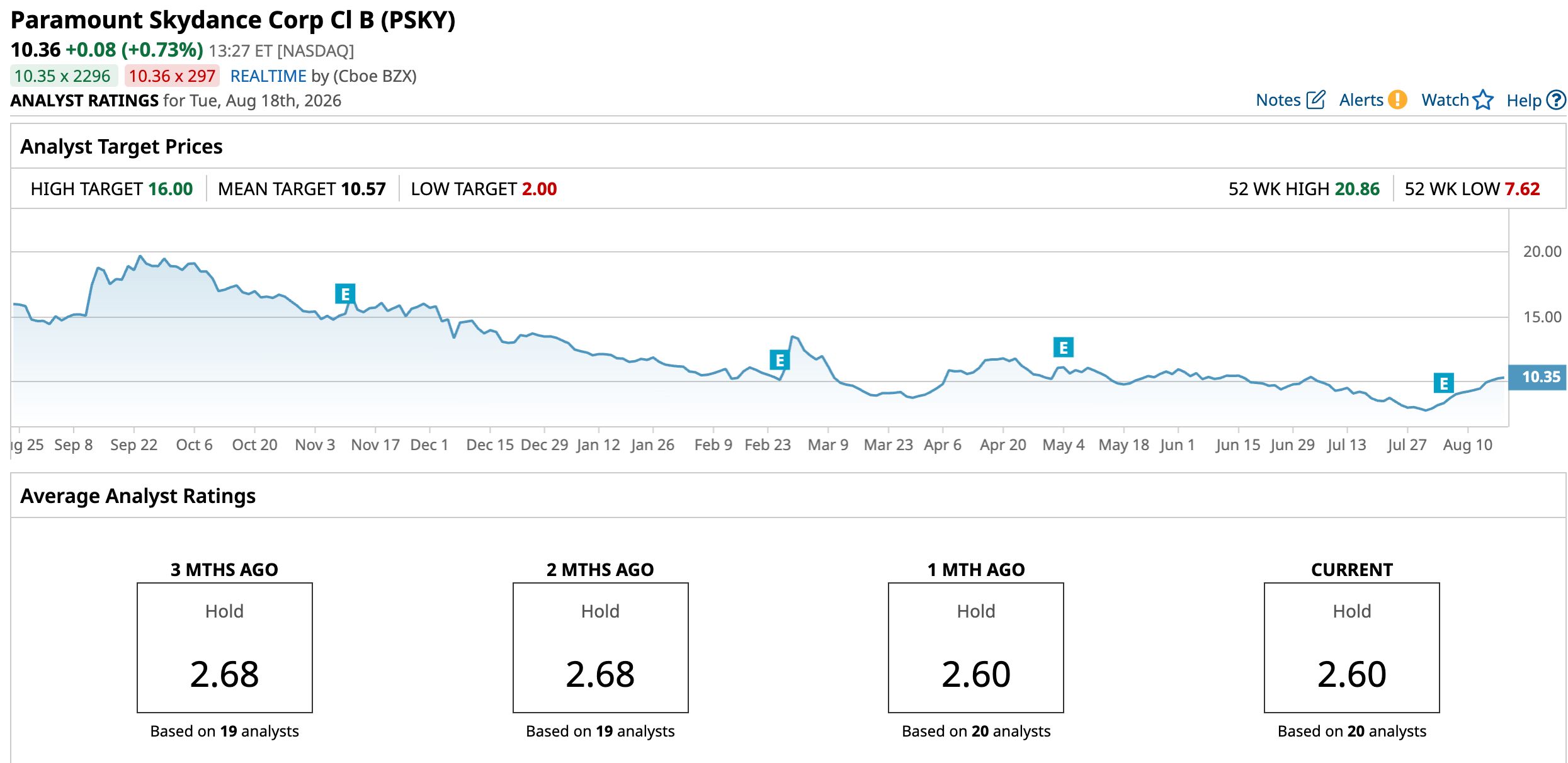The height and width of the screenshot is (763, 1568).
Task: Click the orange Alerts exclamation icon
Action: 1397,100
